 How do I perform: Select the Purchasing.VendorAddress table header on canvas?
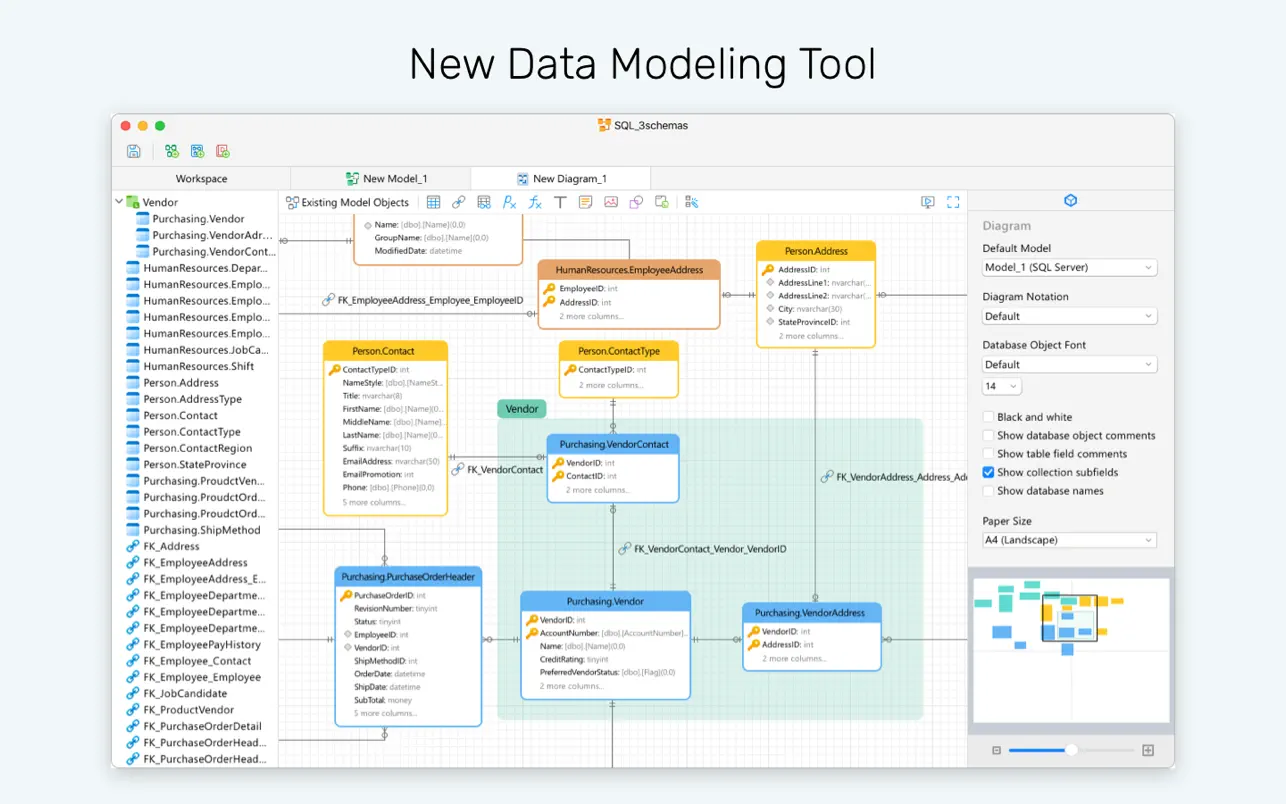[x=811, y=613]
